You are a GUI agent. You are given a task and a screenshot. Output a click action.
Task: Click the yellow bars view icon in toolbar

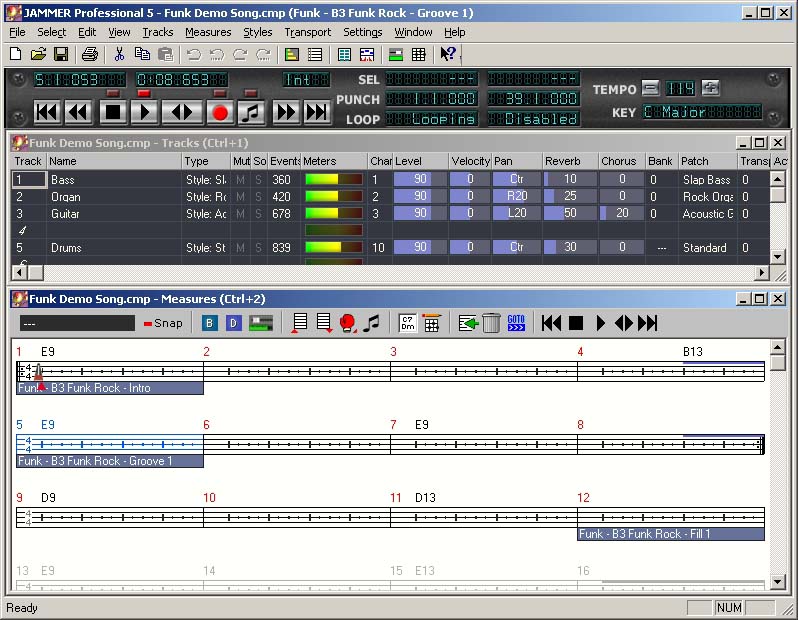tap(292, 54)
